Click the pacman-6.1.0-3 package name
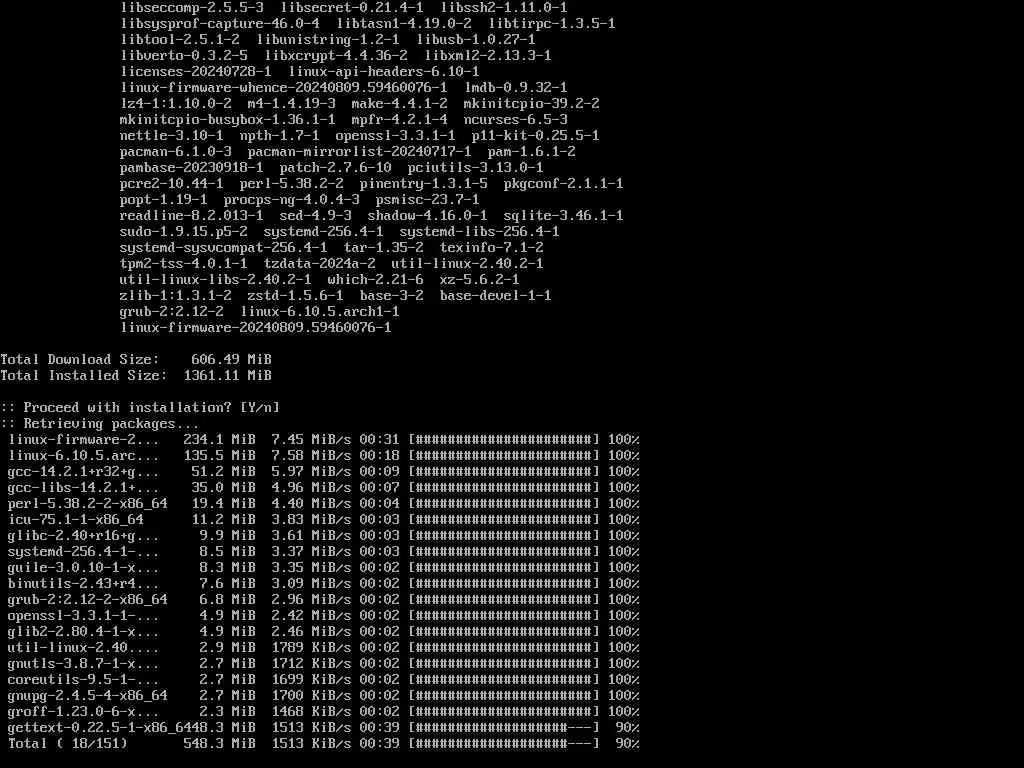Image resolution: width=1024 pixels, height=768 pixels. (x=176, y=152)
